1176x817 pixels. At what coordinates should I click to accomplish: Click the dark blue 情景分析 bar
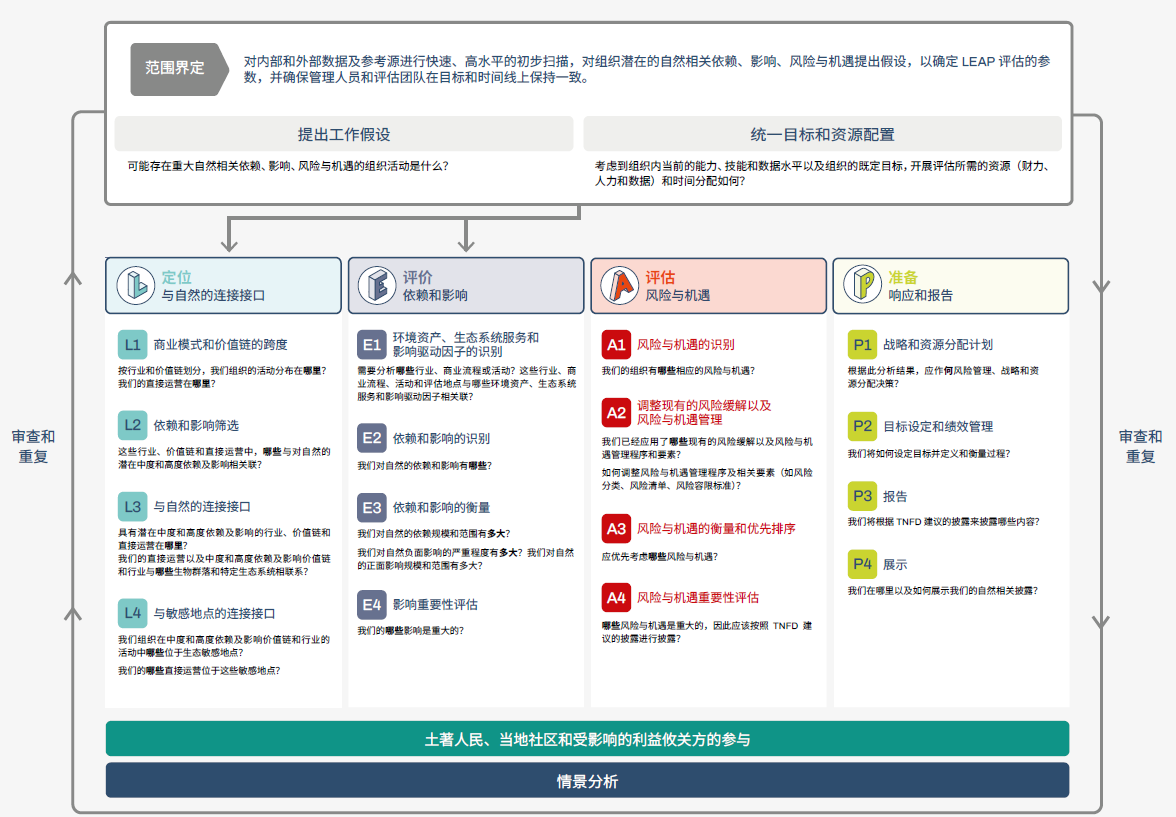pyautogui.click(x=587, y=781)
